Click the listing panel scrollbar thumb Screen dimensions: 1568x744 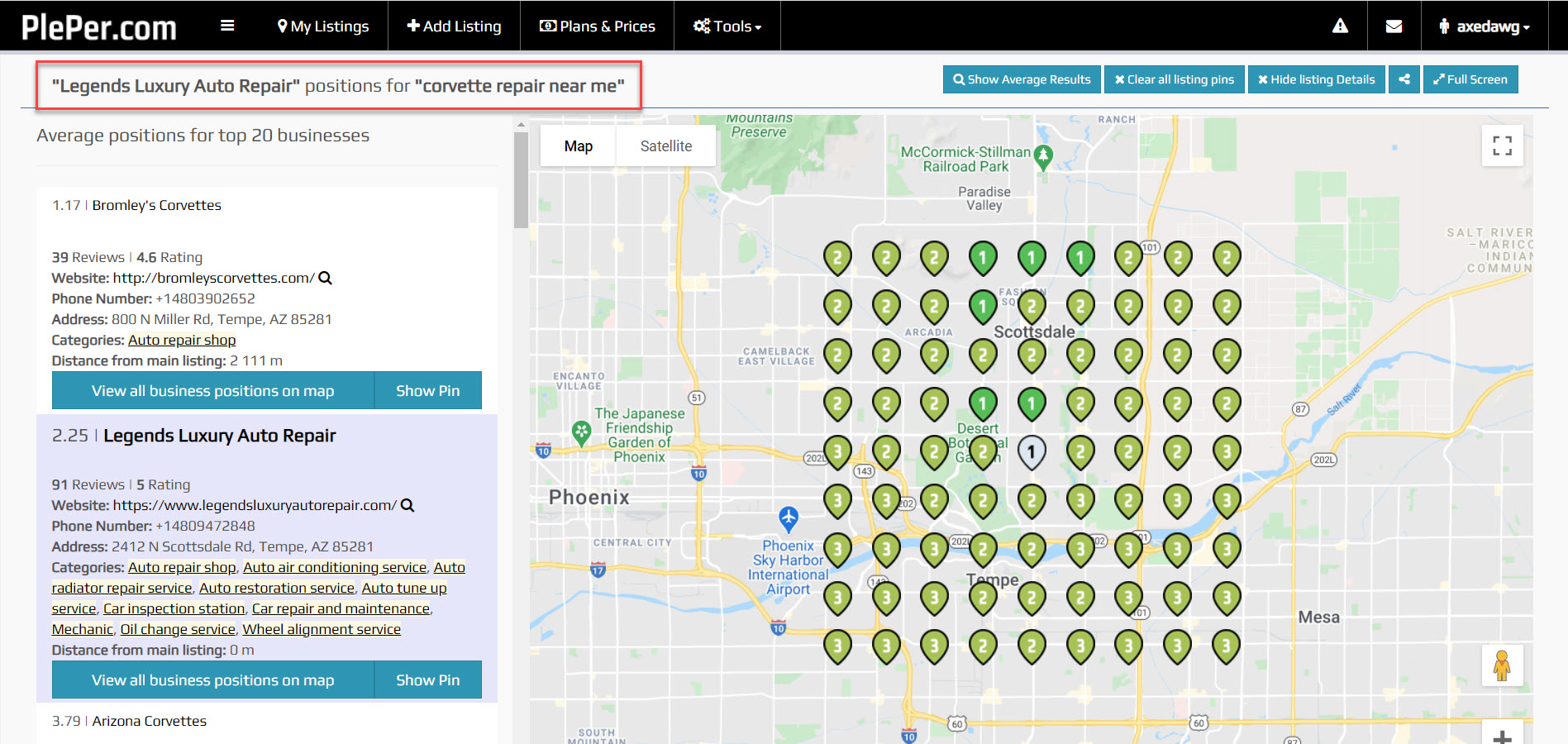521,179
